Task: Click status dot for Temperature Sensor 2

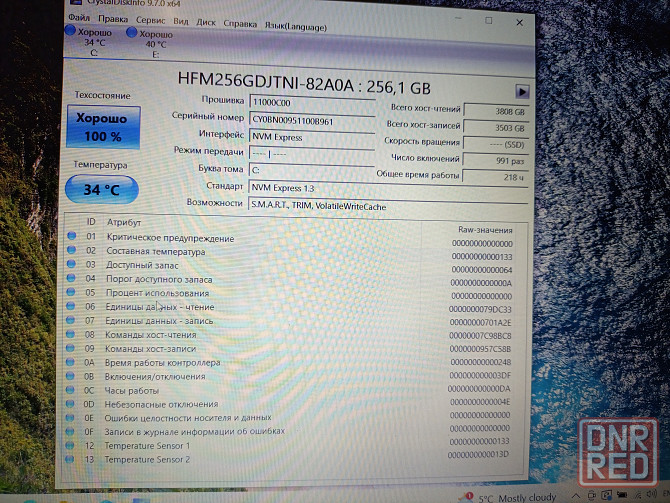Action: click(x=73, y=459)
